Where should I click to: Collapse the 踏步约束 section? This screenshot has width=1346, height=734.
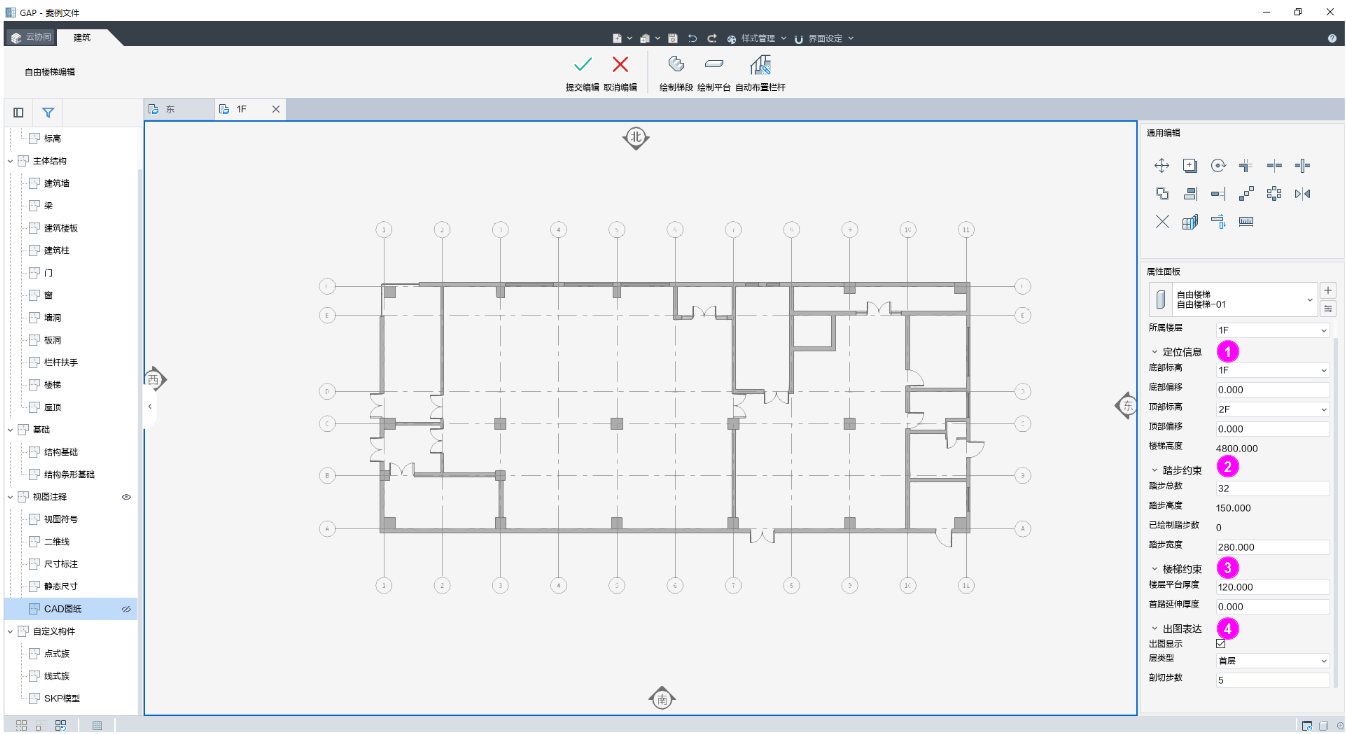pos(1154,470)
